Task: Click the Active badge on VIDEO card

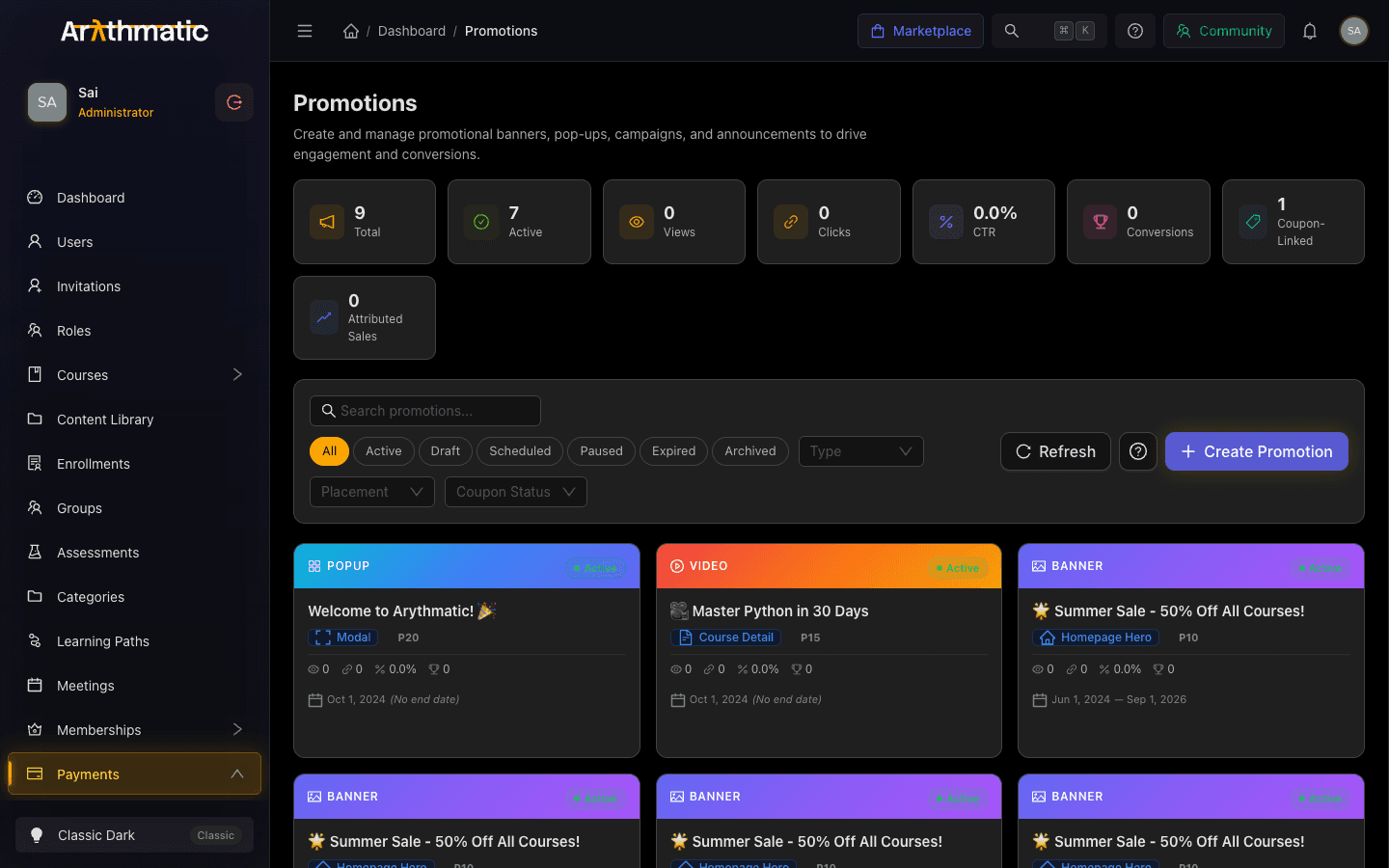Action: (957, 568)
